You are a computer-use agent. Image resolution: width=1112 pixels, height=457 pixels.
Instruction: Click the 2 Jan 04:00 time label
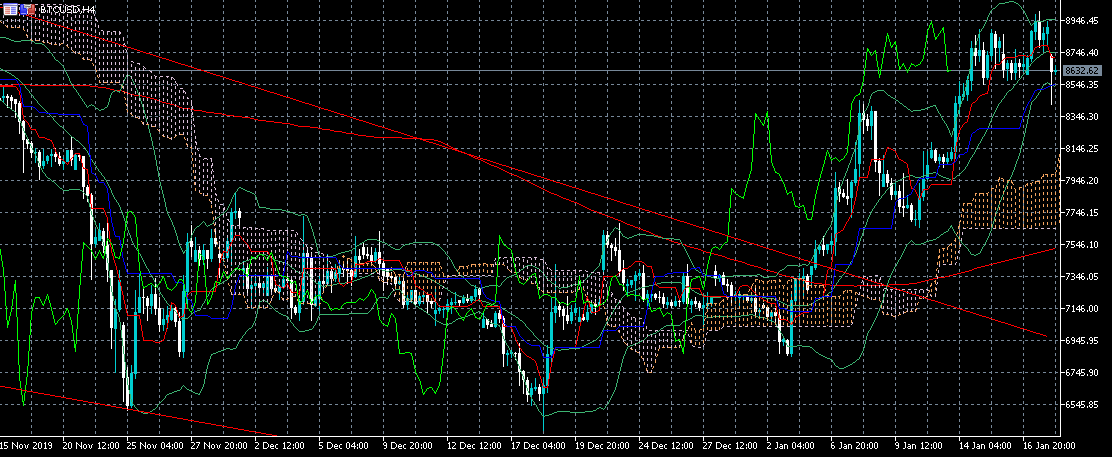(x=789, y=446)
